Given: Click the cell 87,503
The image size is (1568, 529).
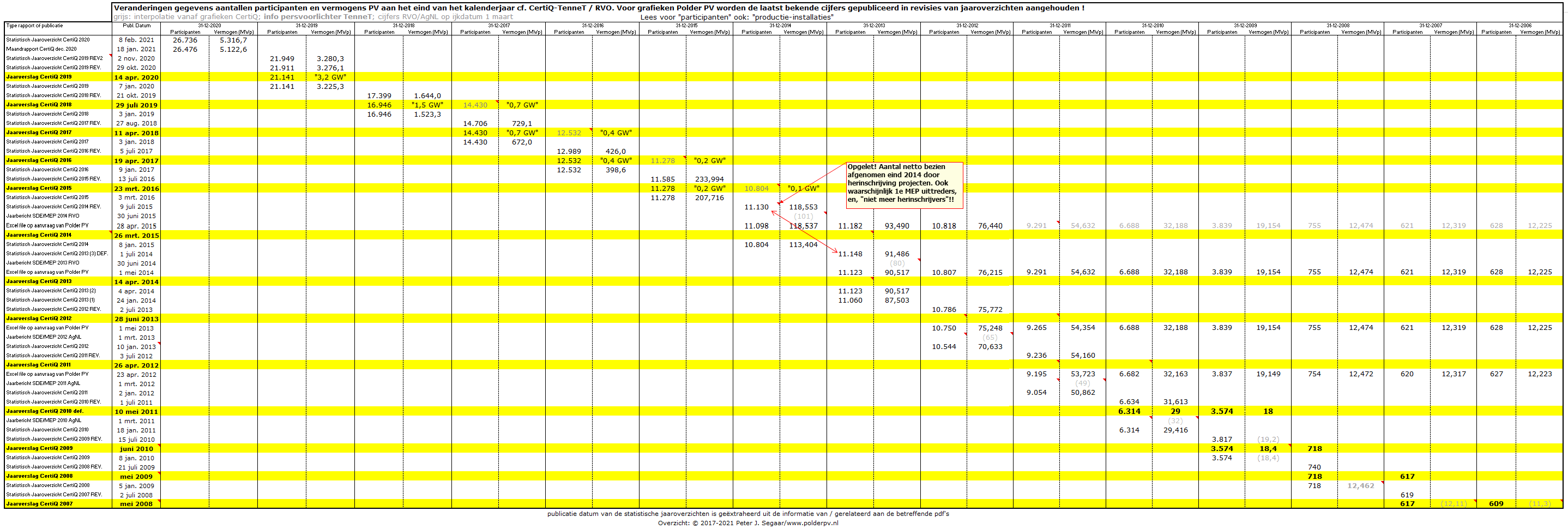Looking at the screenshot, I should tap(897, 300).
